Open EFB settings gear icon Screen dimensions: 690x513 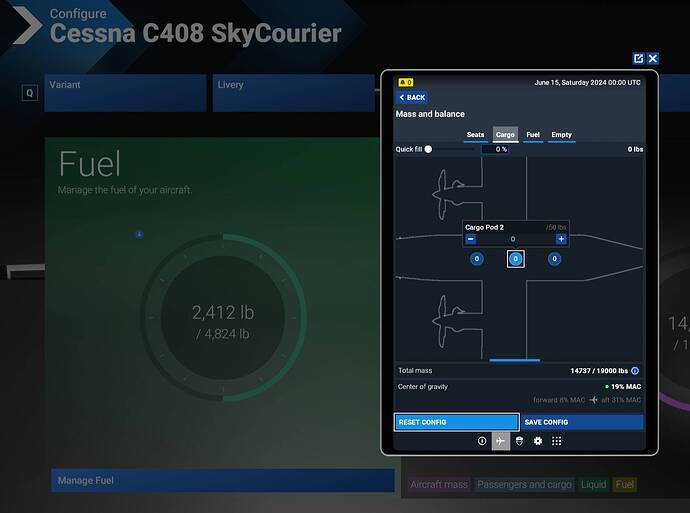tap(538, 441)
